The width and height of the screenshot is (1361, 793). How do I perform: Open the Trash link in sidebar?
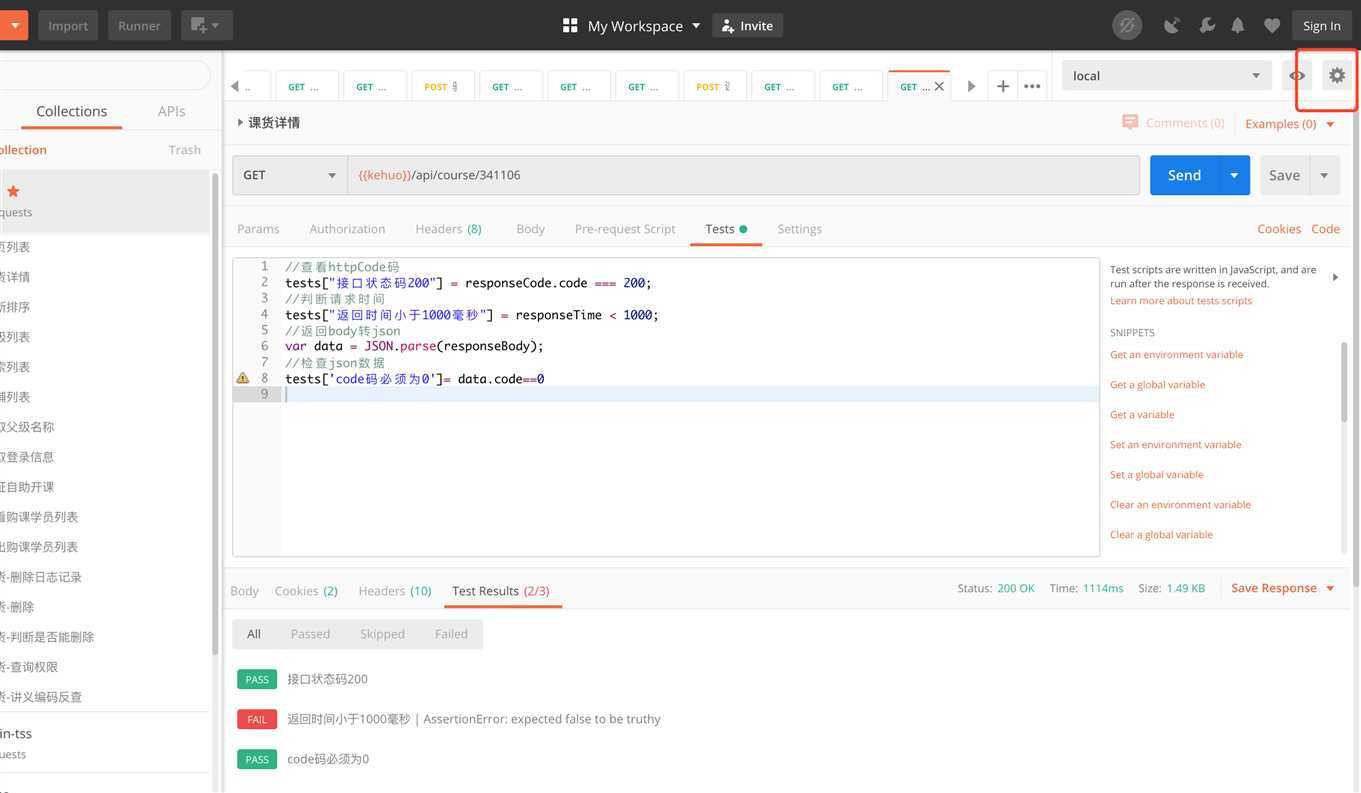point(185,149)
